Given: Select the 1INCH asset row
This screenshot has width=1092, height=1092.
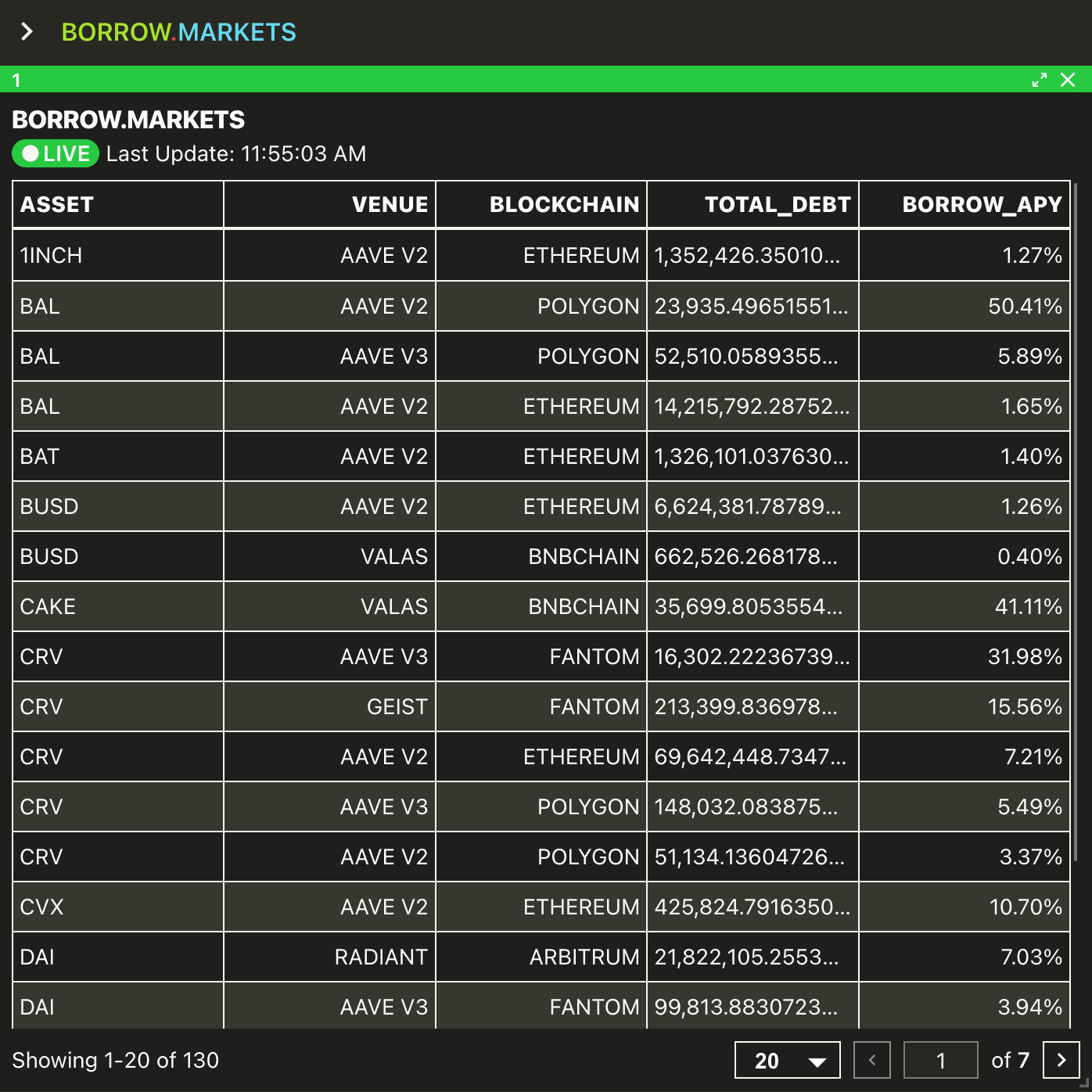Looking at the screenshot, I should click(x=541, y=255).
